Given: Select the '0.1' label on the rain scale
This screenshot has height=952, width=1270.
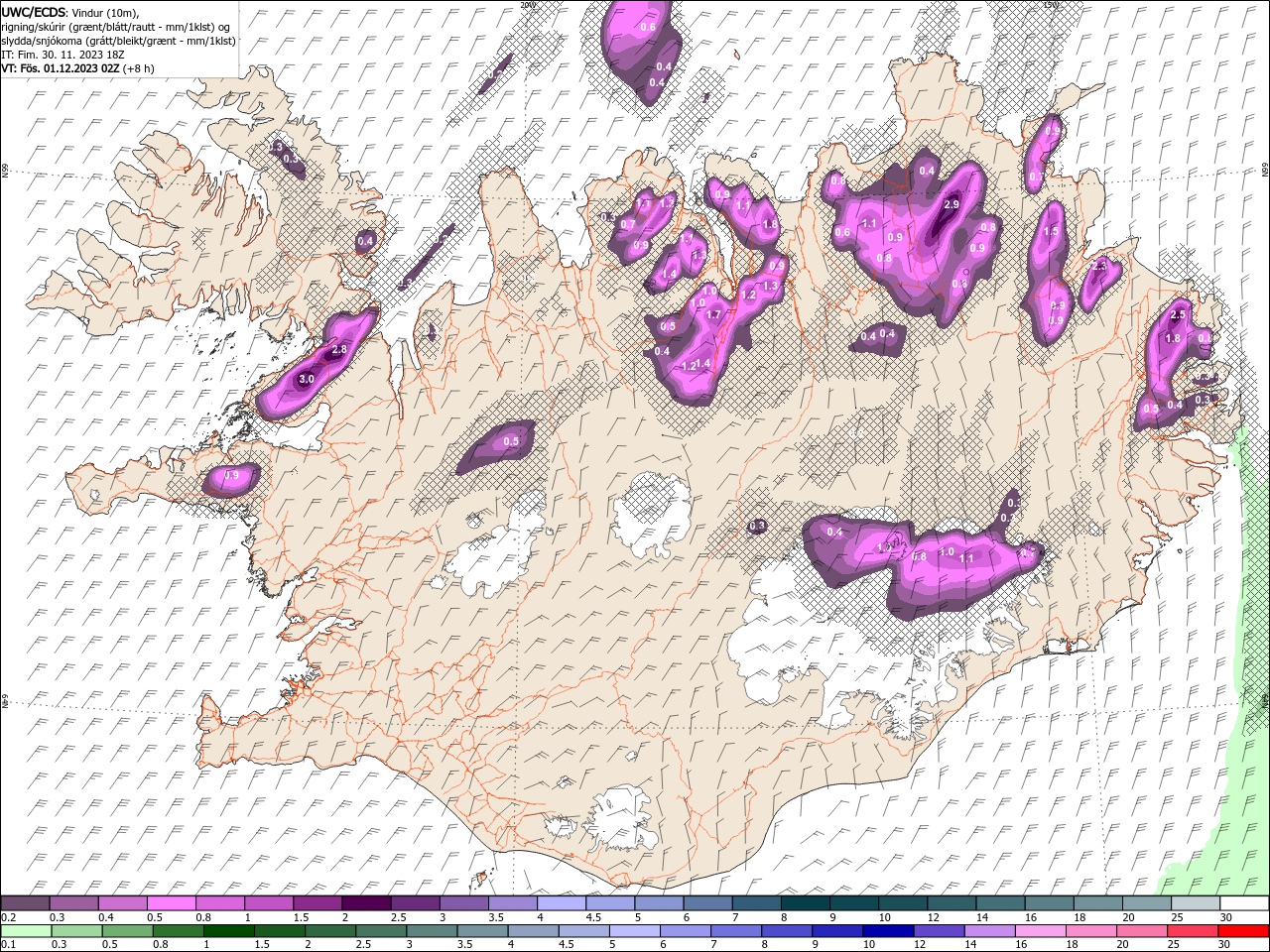Looking at the screenshot, I should (8, 945).
